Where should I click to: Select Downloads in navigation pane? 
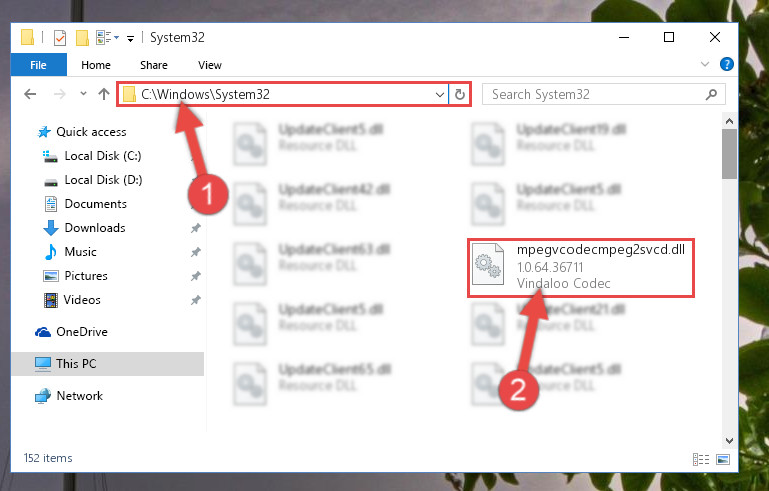(95, 228)
